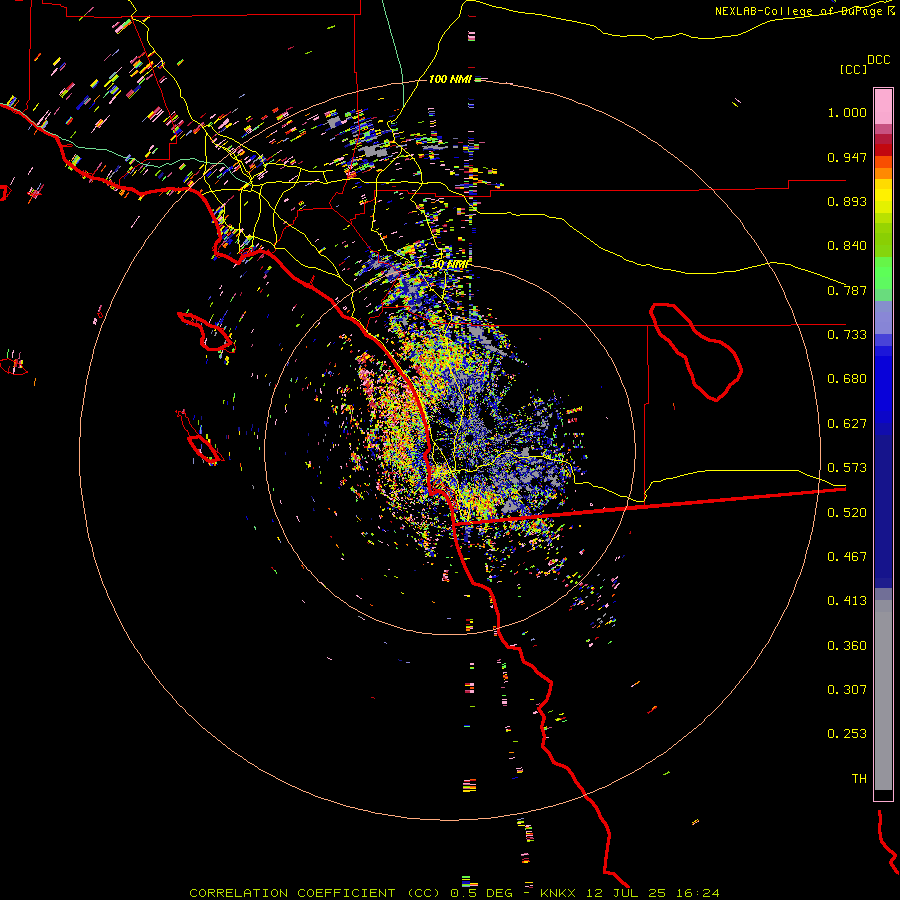Select the 0.520 legend value
Image resolution: width=900 pixels, height=900 pixels.
(847, 513)
